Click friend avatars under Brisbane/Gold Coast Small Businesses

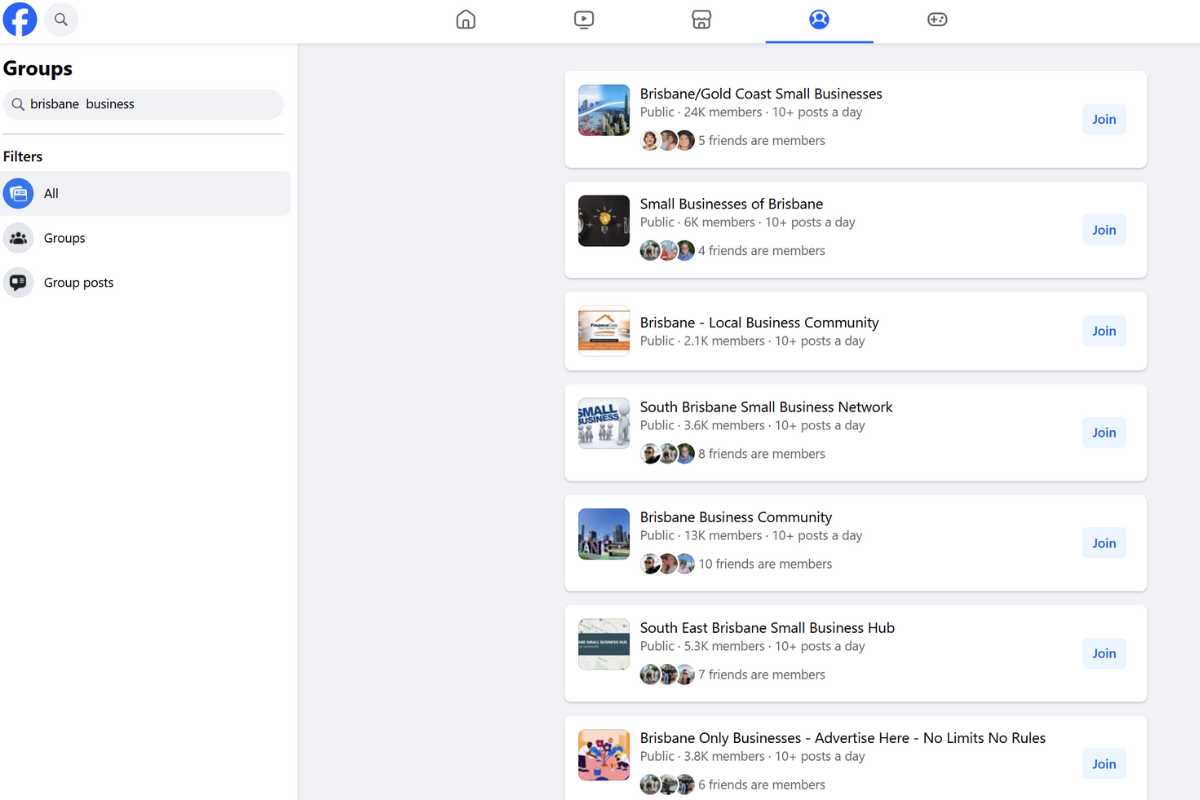point(667,141)
